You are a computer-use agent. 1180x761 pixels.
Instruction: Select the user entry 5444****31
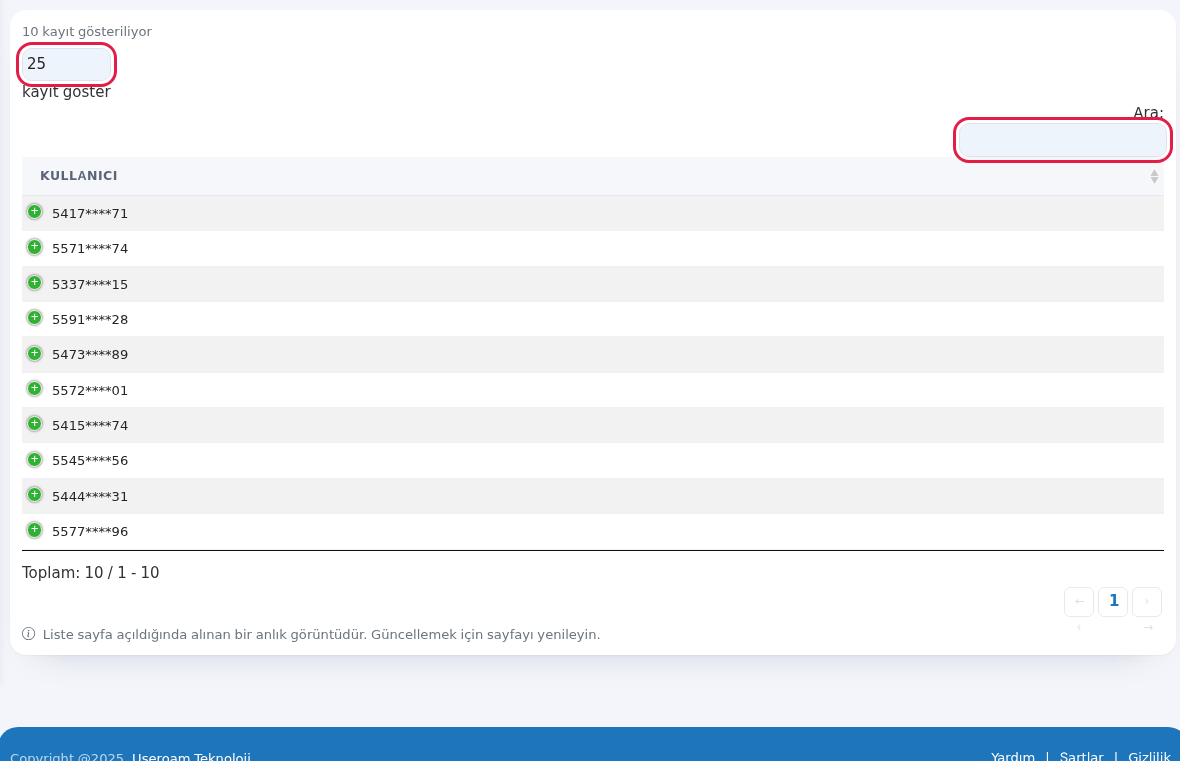(x=90, y=497)
